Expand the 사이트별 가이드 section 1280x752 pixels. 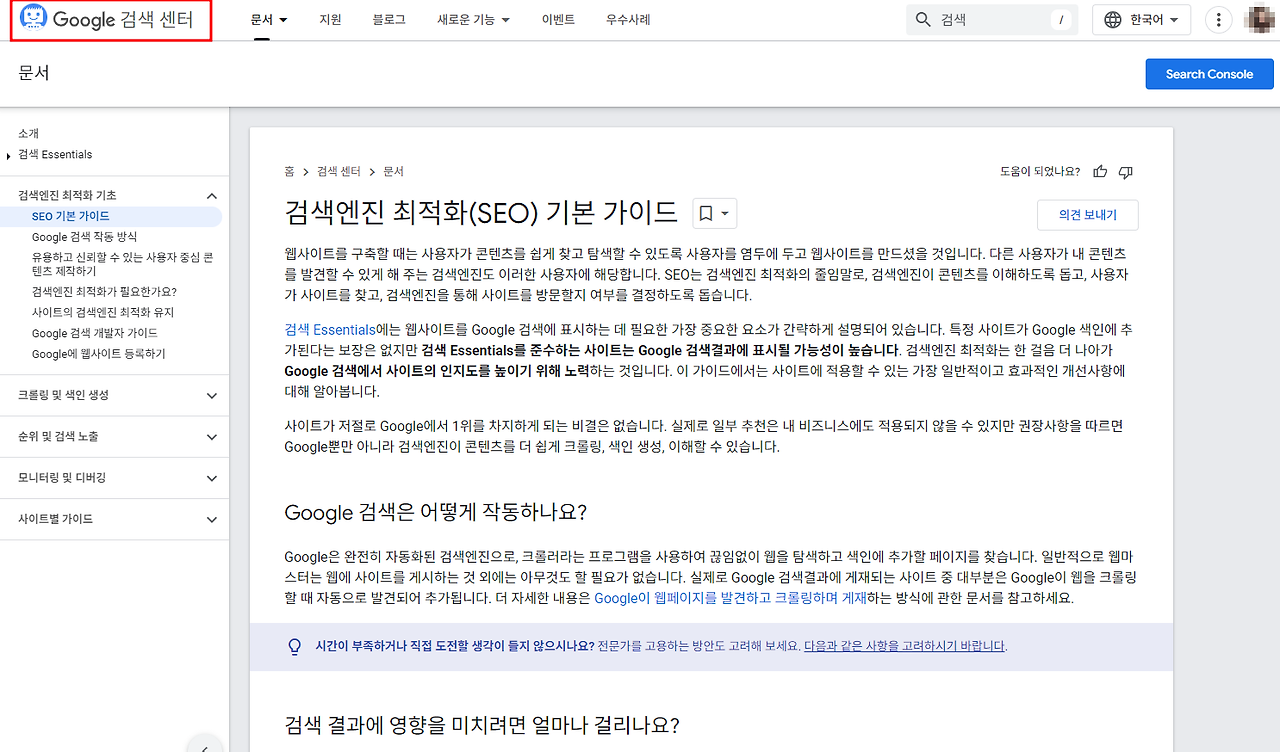click(211, 520)
